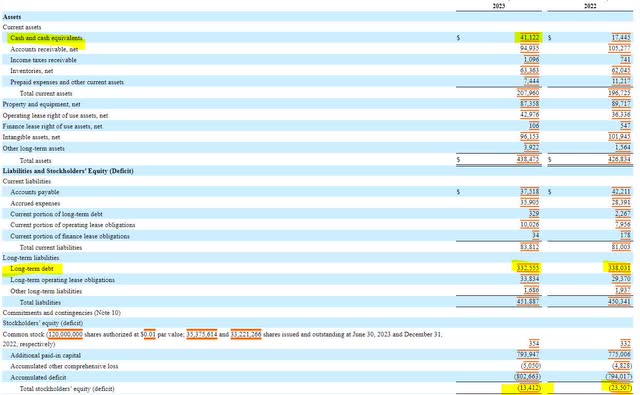Select 'Accumulated other comprehensive loss' label
Image resolution: width=640 pixels, height=395 pixels.
[64, 366]
